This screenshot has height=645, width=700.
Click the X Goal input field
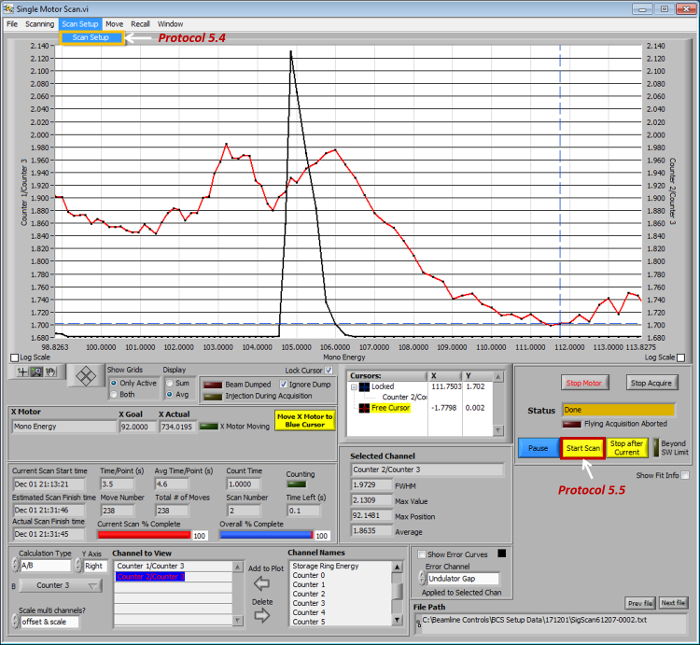[x=137, y=426]
